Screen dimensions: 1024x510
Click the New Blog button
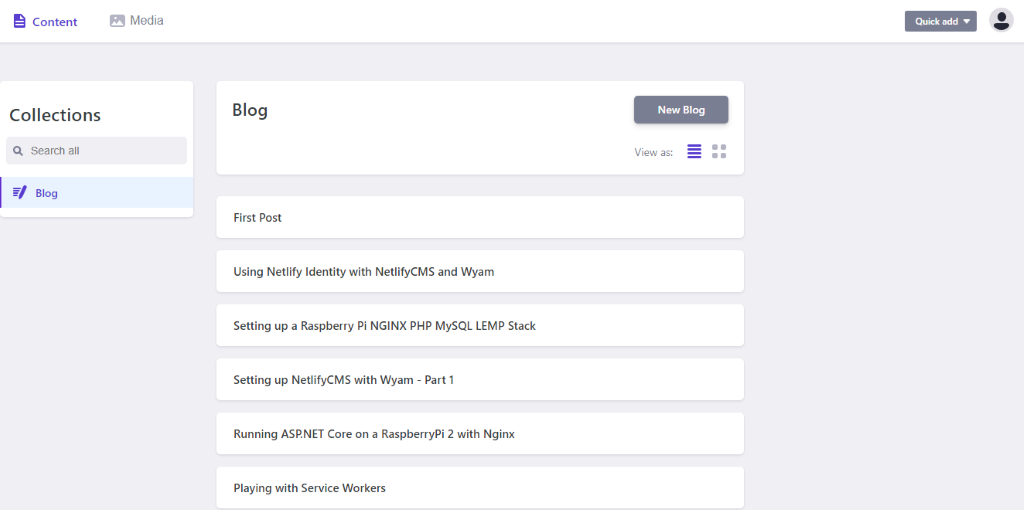point(681,110)
